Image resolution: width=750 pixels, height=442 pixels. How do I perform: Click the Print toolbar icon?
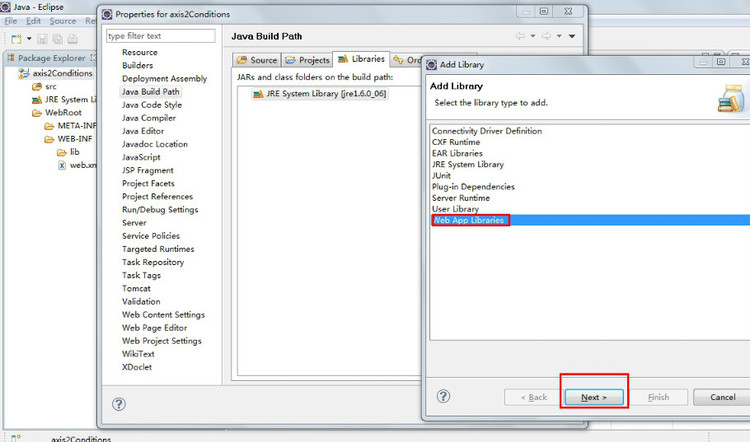72,39
